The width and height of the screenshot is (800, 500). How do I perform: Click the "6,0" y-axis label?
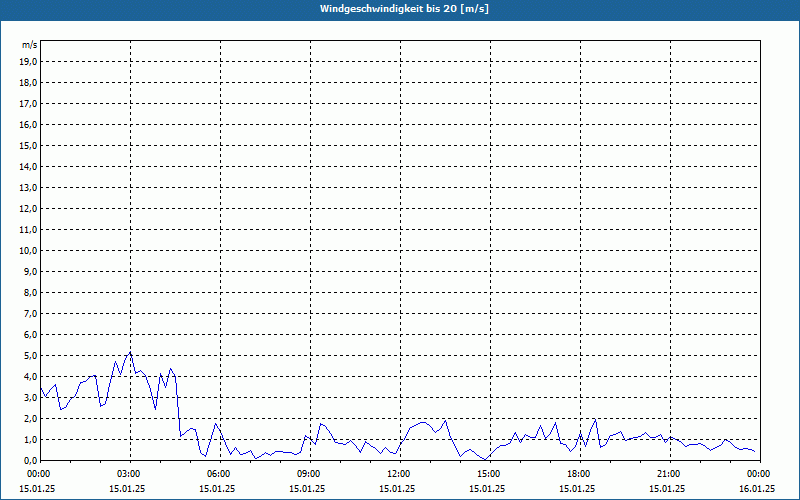[x=30, y=335]
